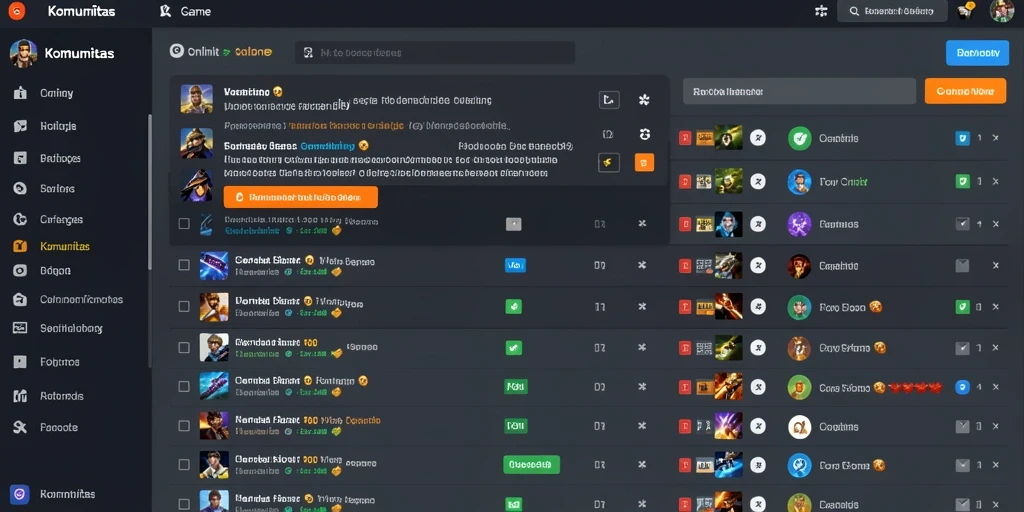Click the green labelled button in the game list
This screenshot has height=512, width=1024.
tap(532, 464)
